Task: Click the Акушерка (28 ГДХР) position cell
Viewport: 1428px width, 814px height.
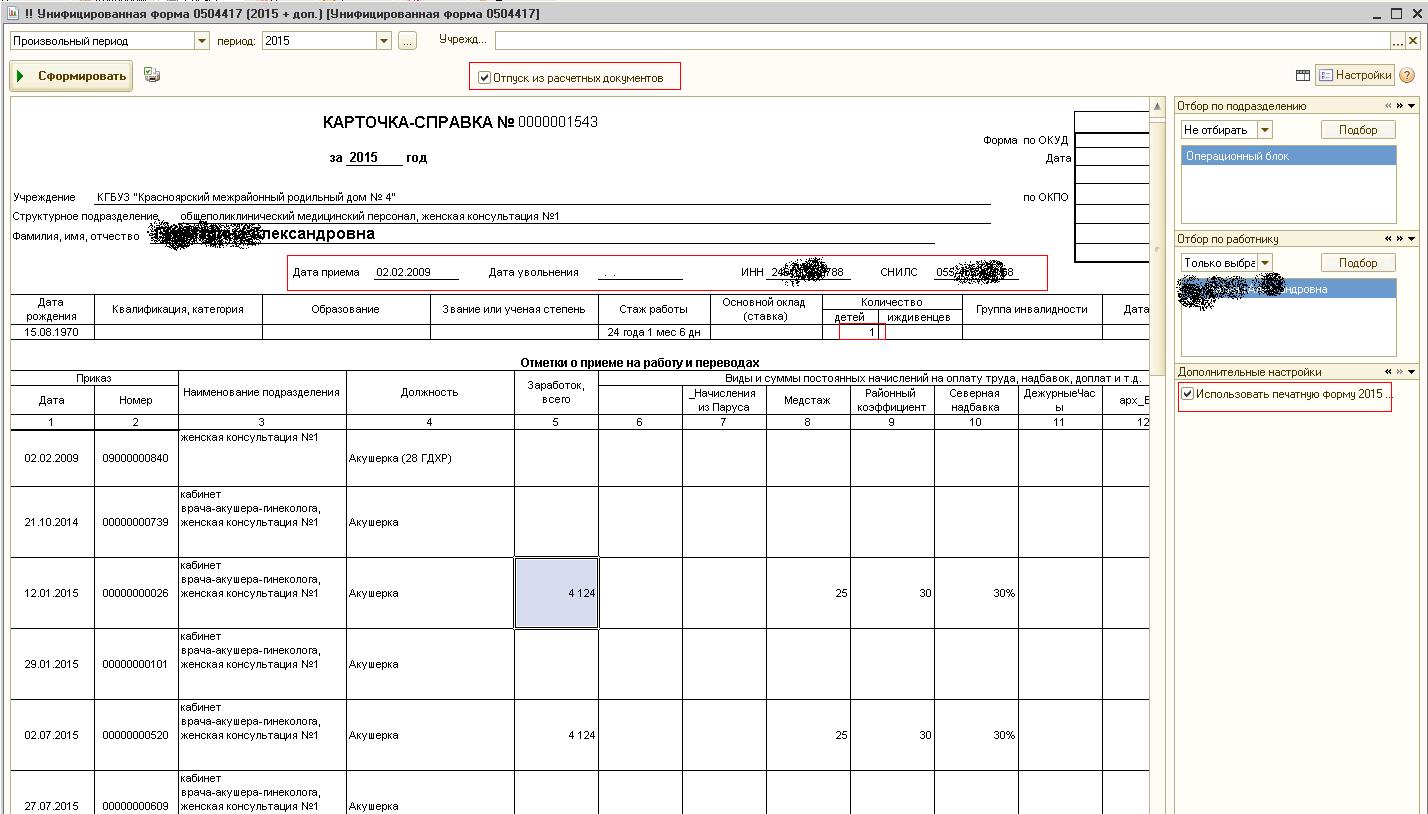Action: click(430, 458)
